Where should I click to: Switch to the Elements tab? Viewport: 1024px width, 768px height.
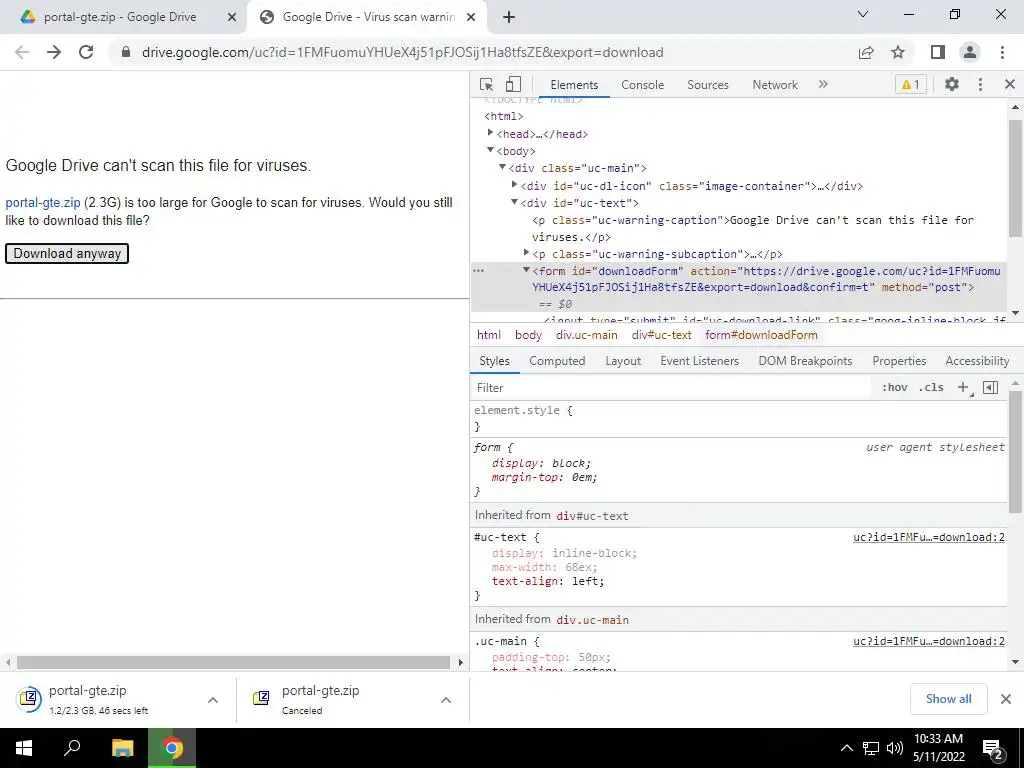point(574,85)
